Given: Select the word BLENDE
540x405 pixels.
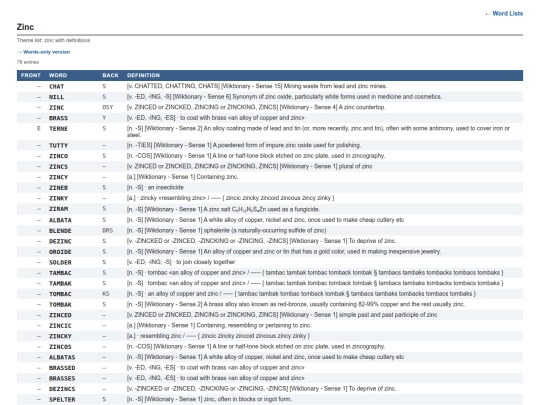Looking at the screenshot, I should click(60, 231).
